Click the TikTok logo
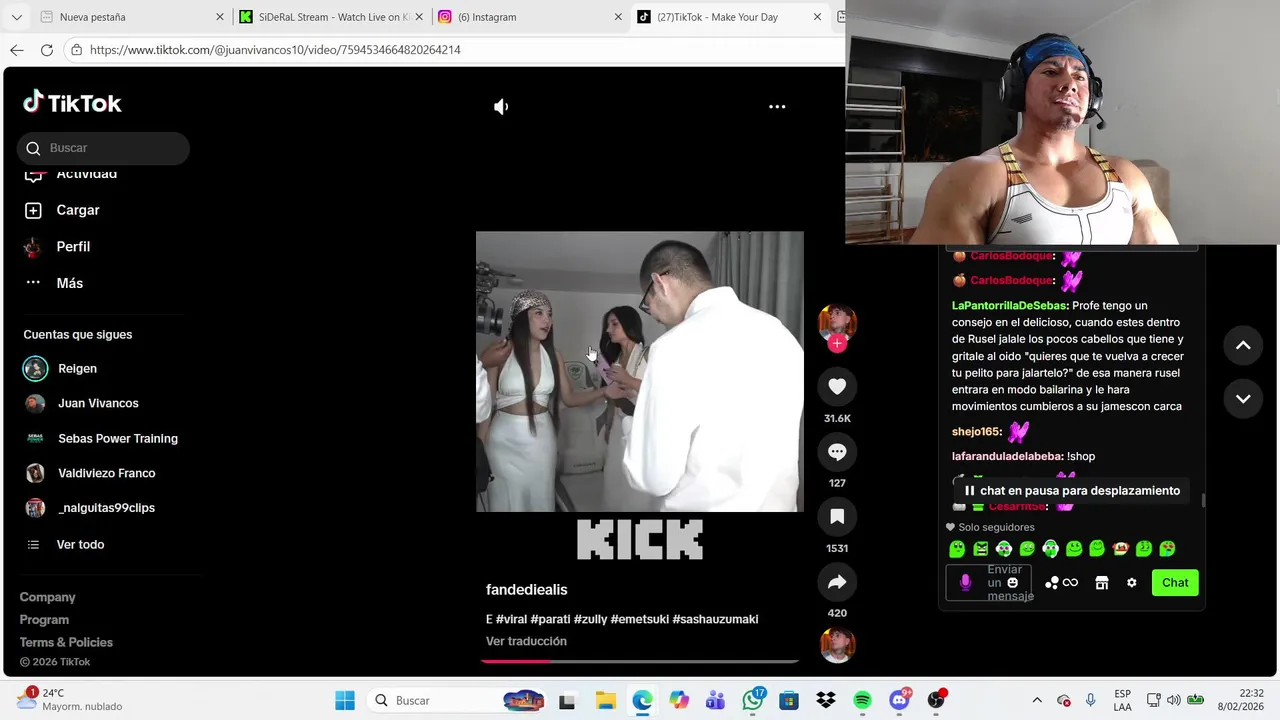Screen dimensions: 1280x720 pos(72,103)
